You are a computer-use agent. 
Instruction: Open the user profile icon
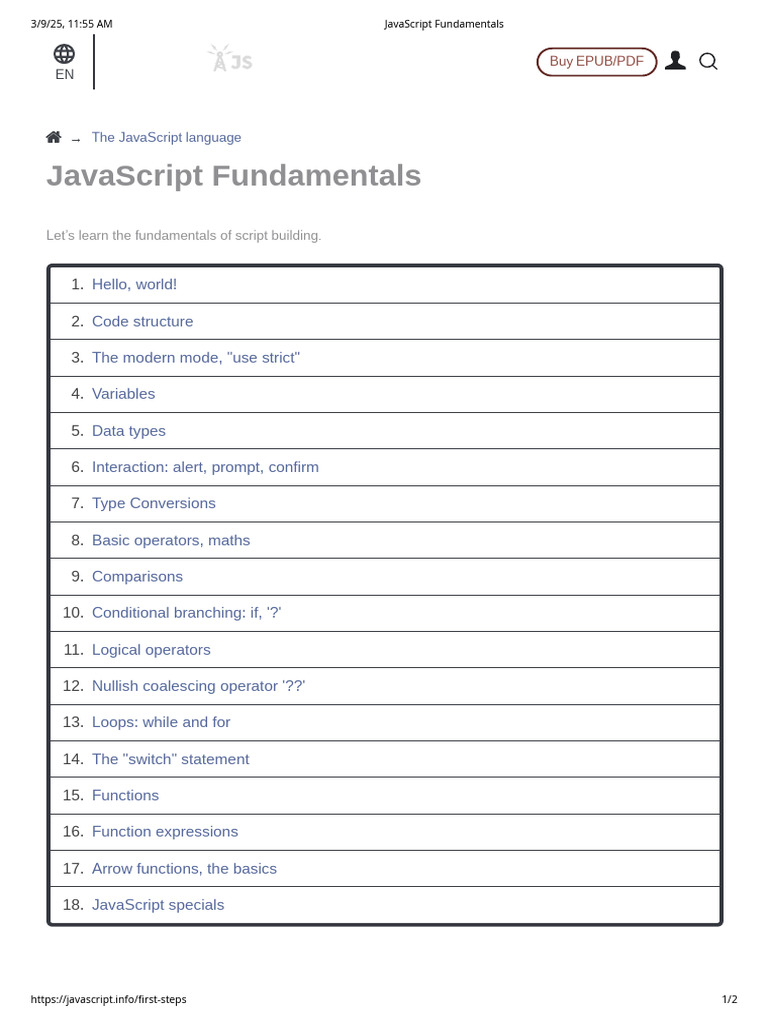click(x=676, y=61)
